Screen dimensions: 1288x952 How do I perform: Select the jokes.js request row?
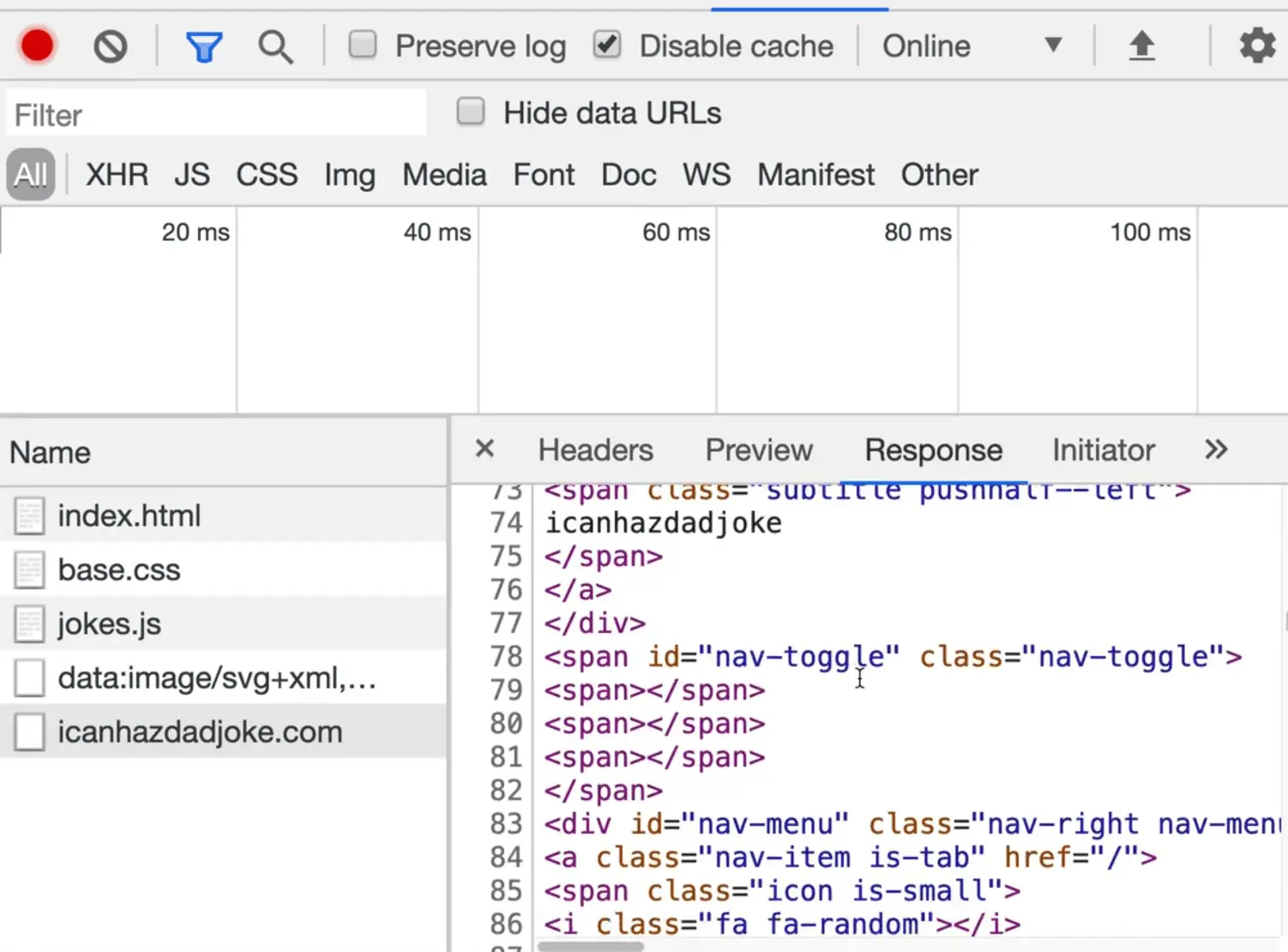pyautogui.click(x=110, y=624)
